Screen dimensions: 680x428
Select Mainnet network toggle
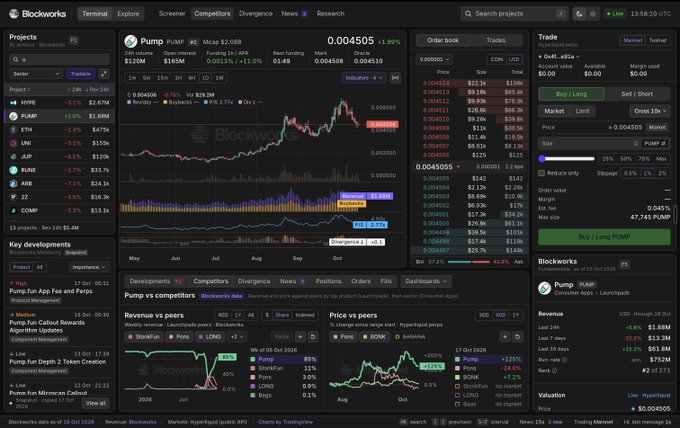(x=633, y=40)
